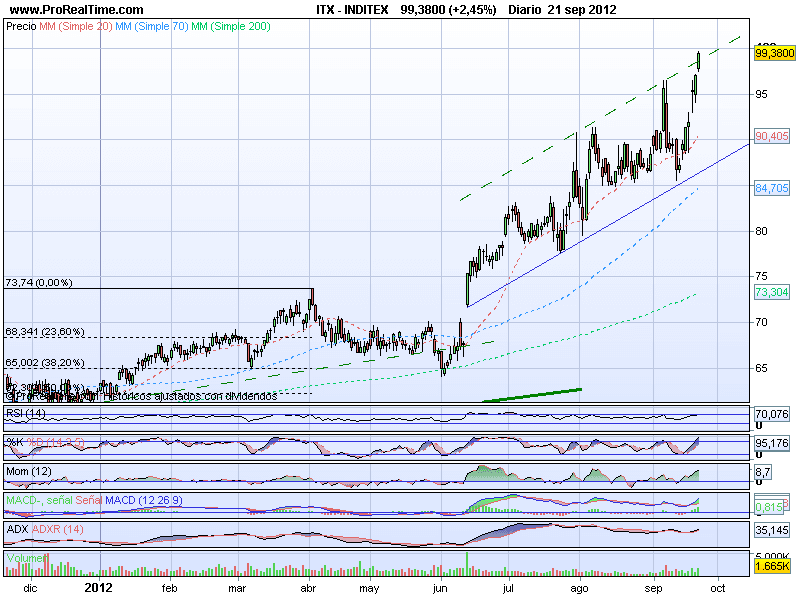Click the oct month axis label
Viewport: 800px width, 600px height.
pos(718,588)
